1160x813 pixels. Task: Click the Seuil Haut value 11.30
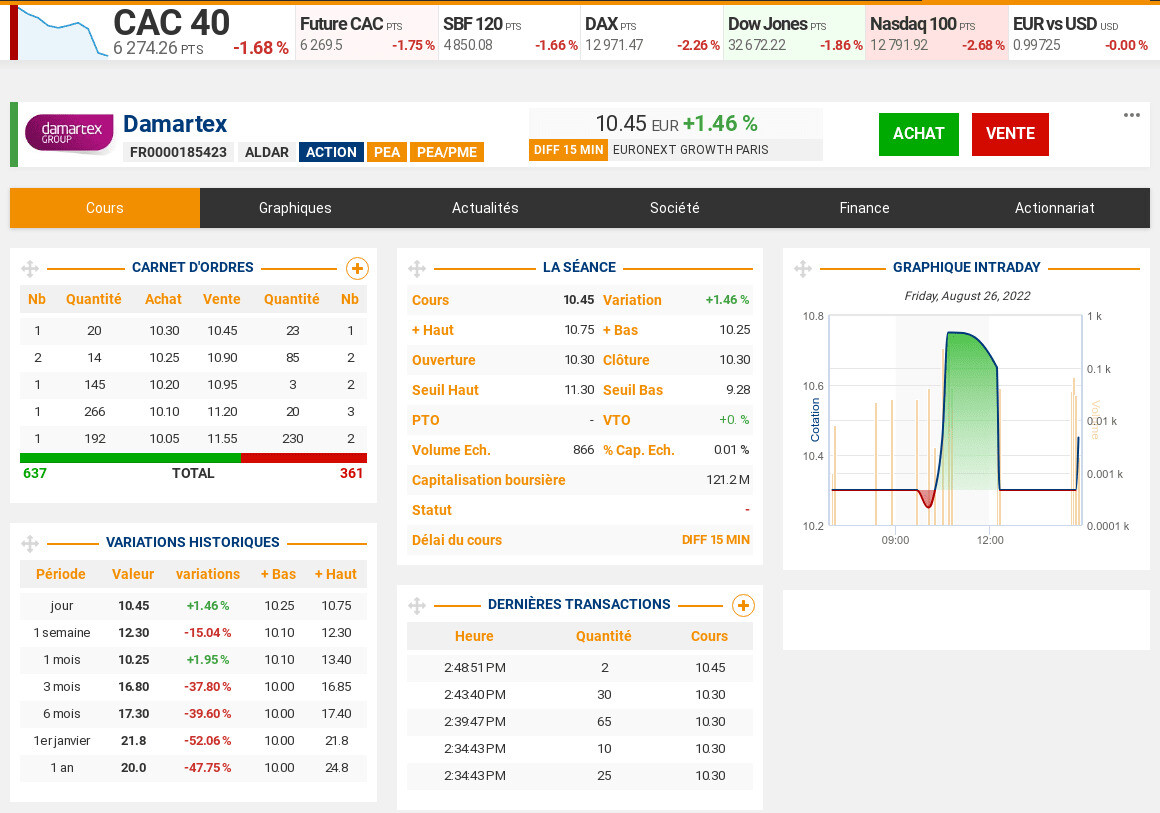point(579,390)
